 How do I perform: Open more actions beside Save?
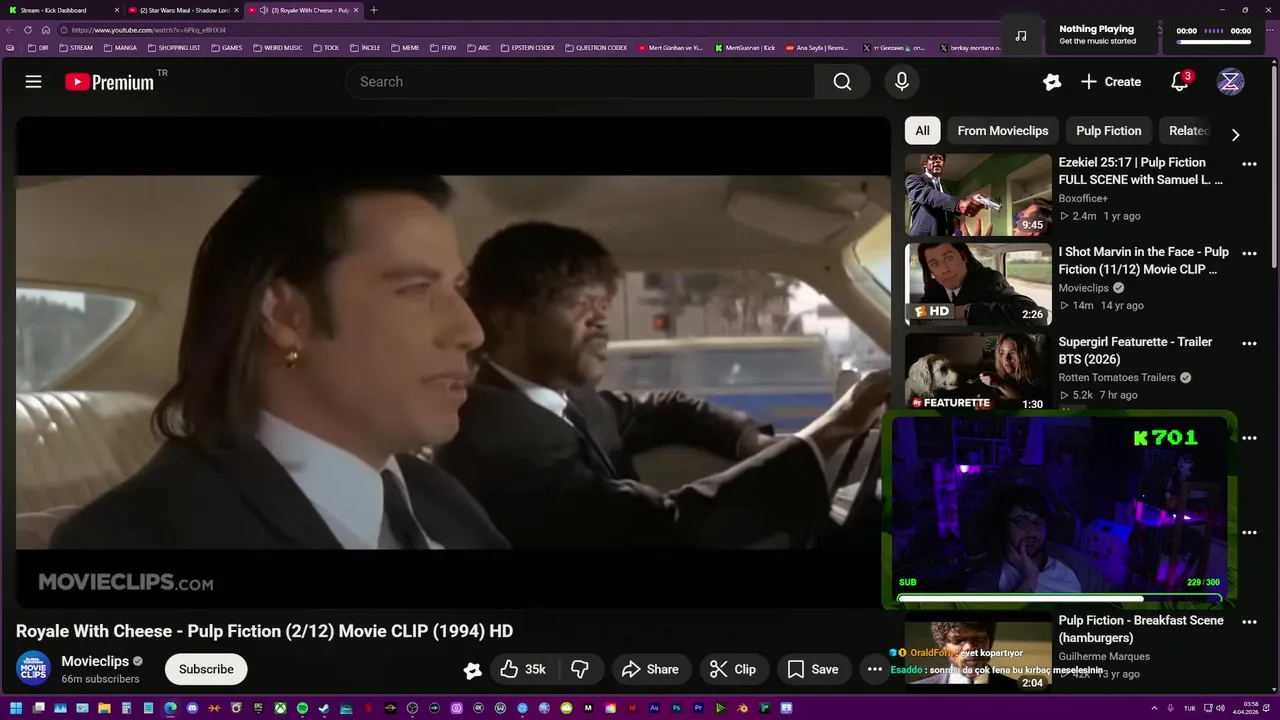point(874,669)
